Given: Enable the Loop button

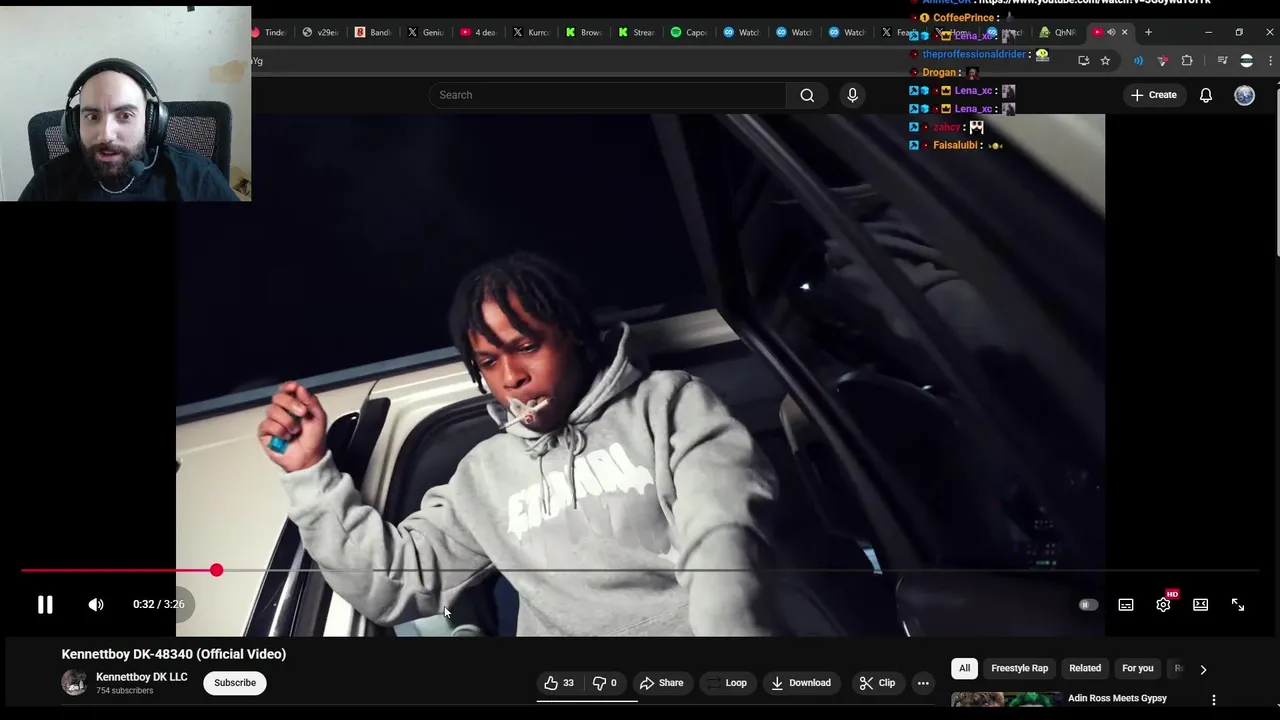Looking at the screenshot, I should coord(726,683).
